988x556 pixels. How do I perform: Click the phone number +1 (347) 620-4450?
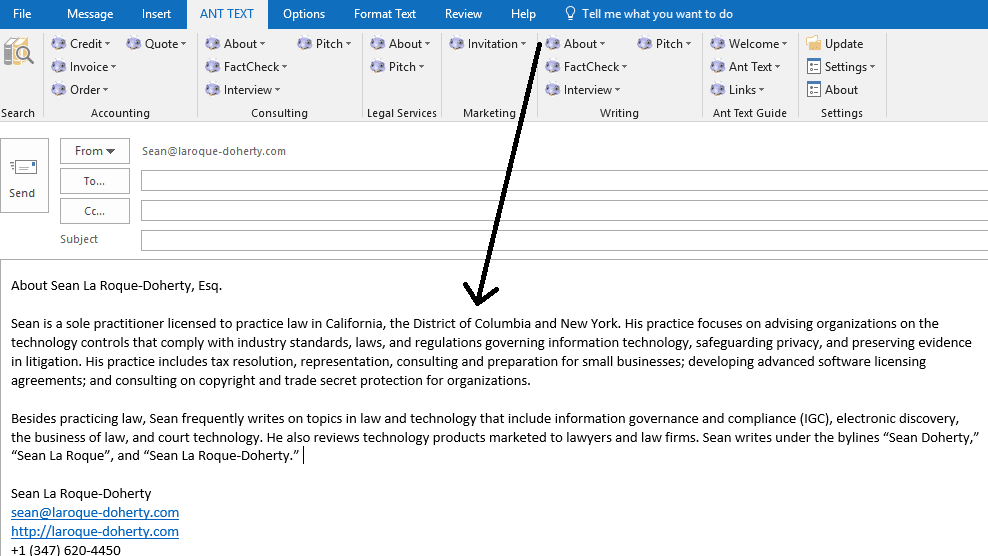66,550
